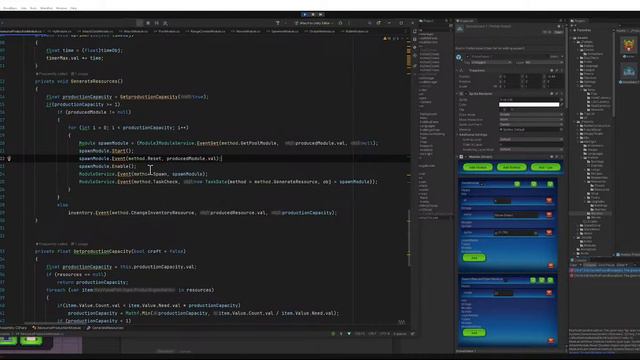Image resolution: width=640 pixels, height=360 pixels.
Task: Open Module script component context menu
Action: pyautogui.click(x=562, y=157)
